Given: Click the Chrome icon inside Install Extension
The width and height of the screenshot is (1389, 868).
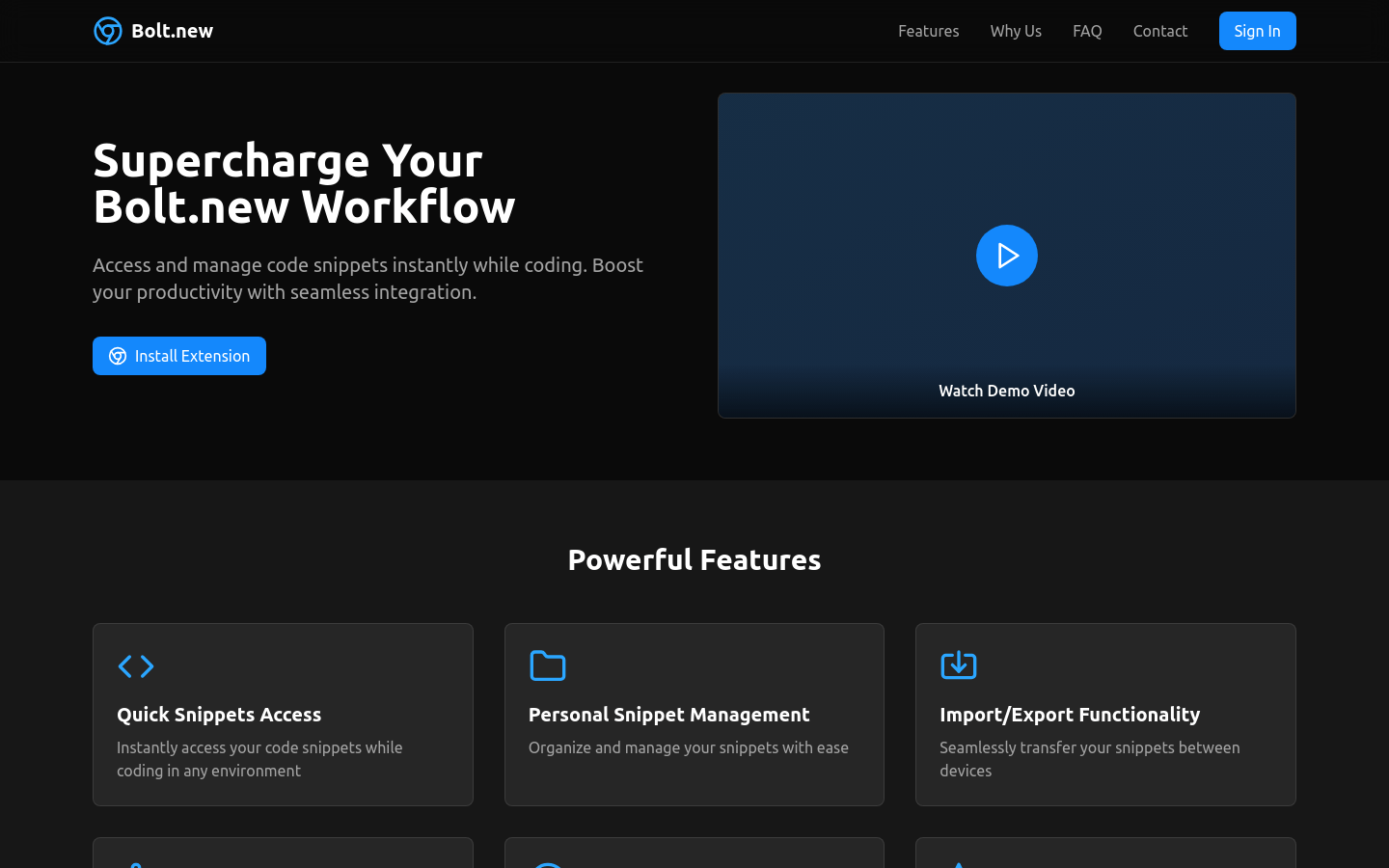Looking at the screenshot, I should click(x=118, y=356).
